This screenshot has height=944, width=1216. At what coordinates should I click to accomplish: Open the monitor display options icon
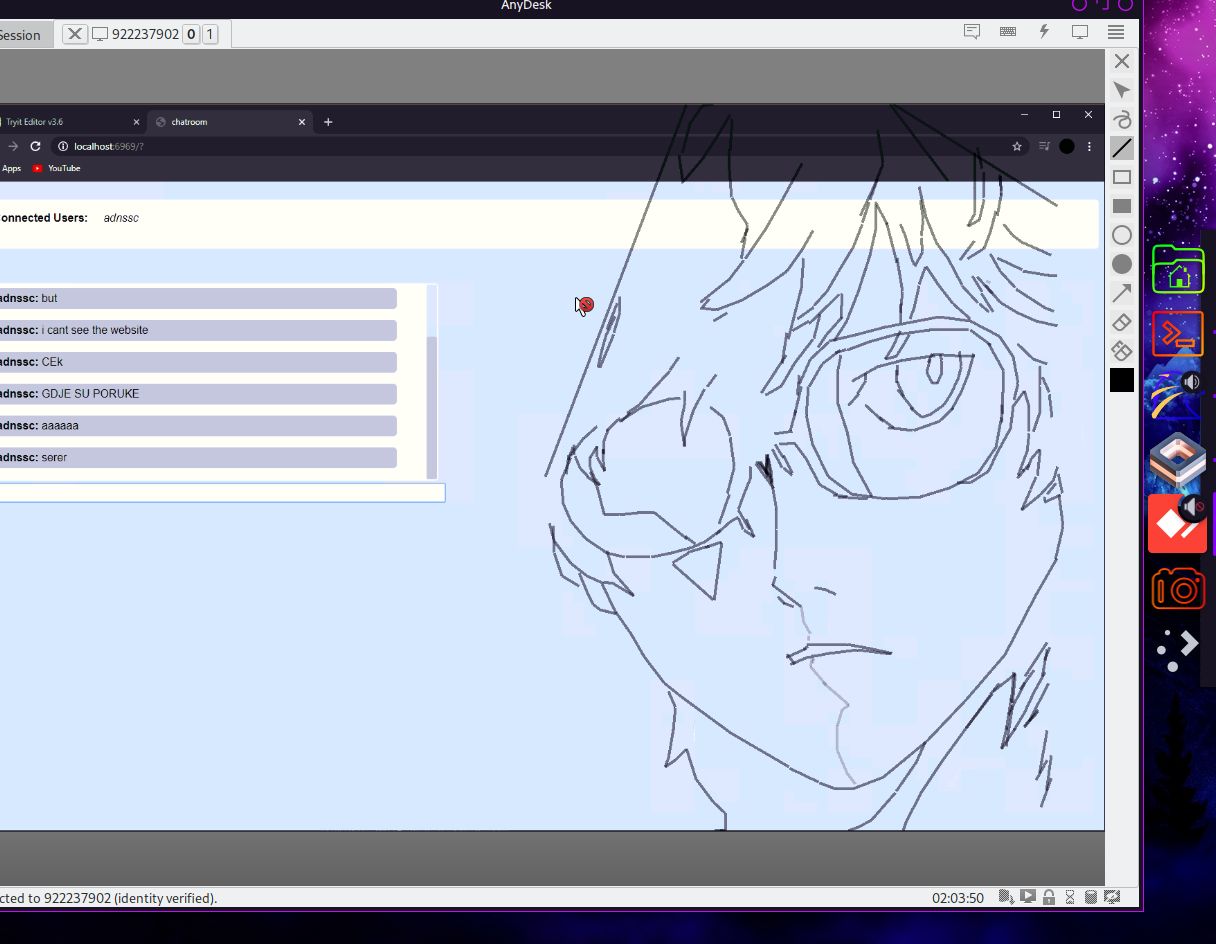click(x=1079, y=31)
